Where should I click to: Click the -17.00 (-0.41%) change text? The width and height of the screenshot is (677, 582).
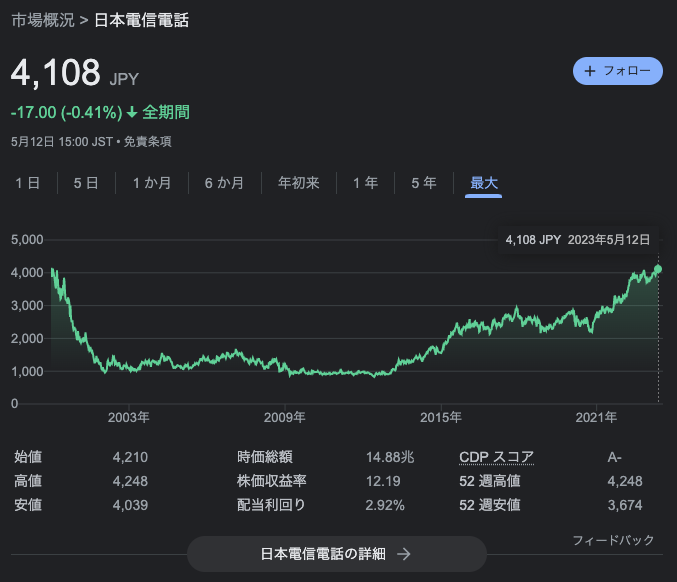[x=67, y=113]
